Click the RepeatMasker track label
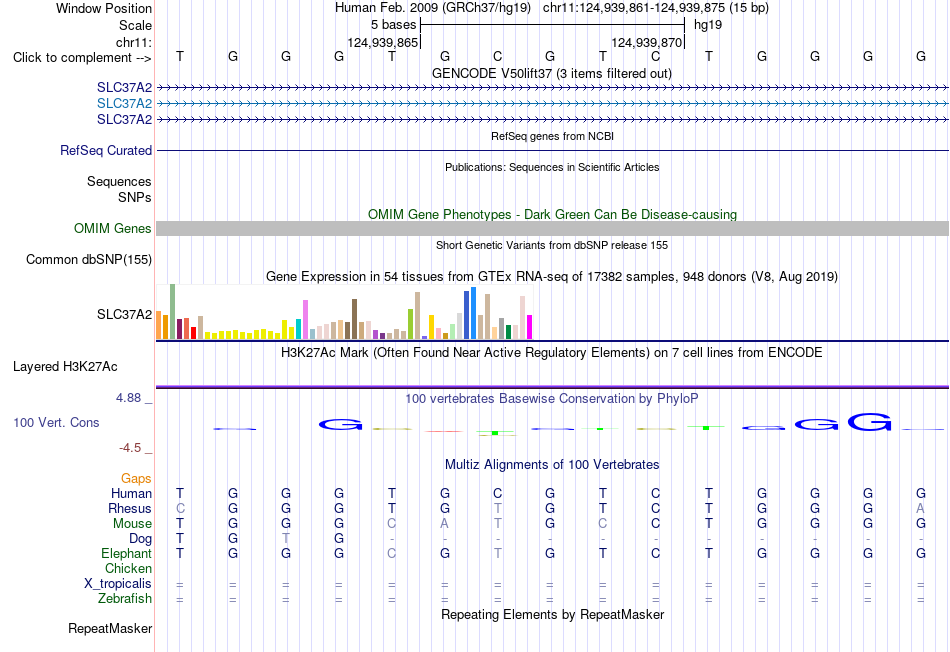 tap(110, 629)
